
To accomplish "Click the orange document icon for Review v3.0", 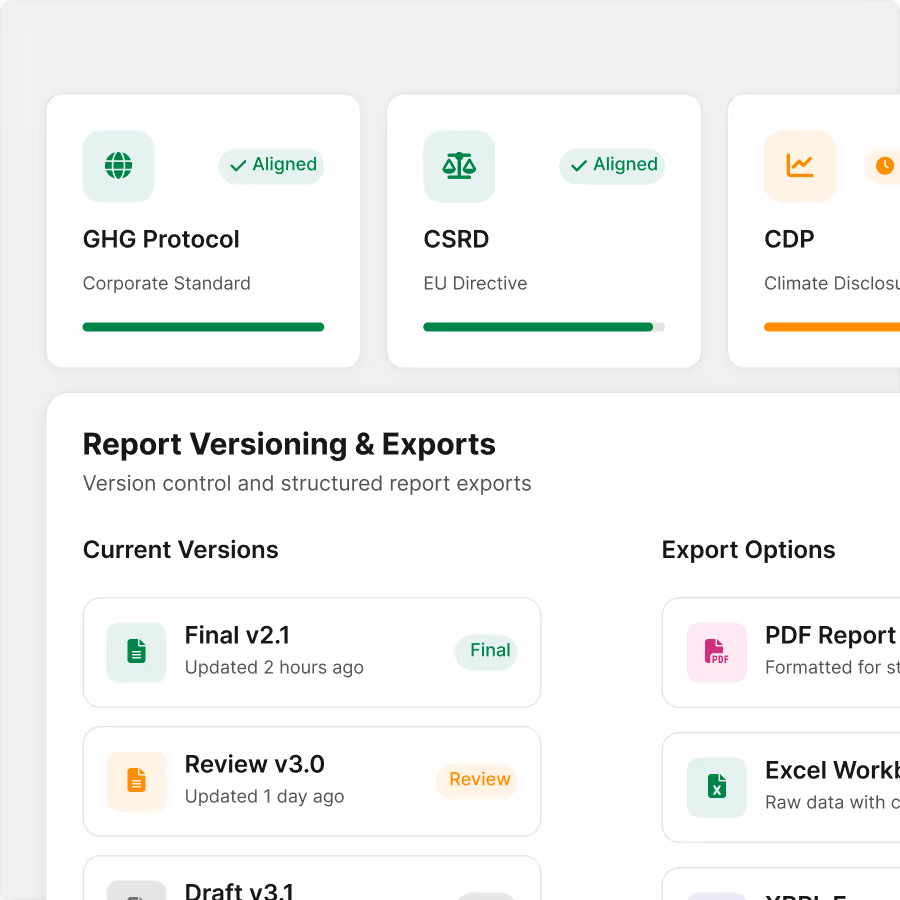I will (x=136, y=781).
